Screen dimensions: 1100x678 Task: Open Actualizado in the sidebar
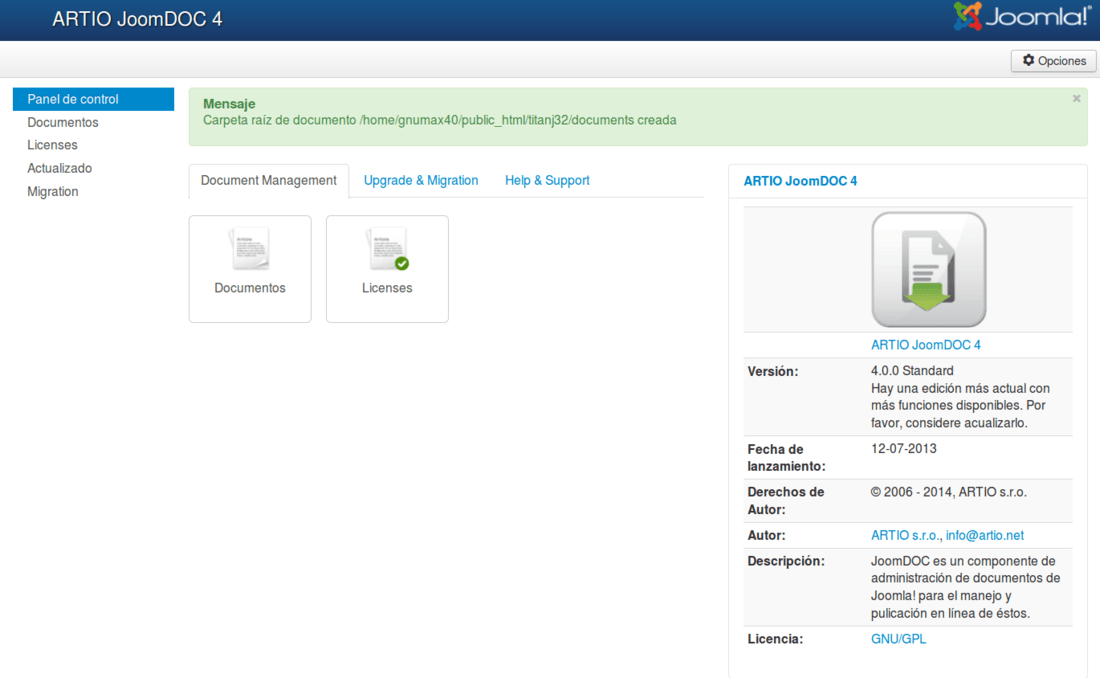coord(60,168)
